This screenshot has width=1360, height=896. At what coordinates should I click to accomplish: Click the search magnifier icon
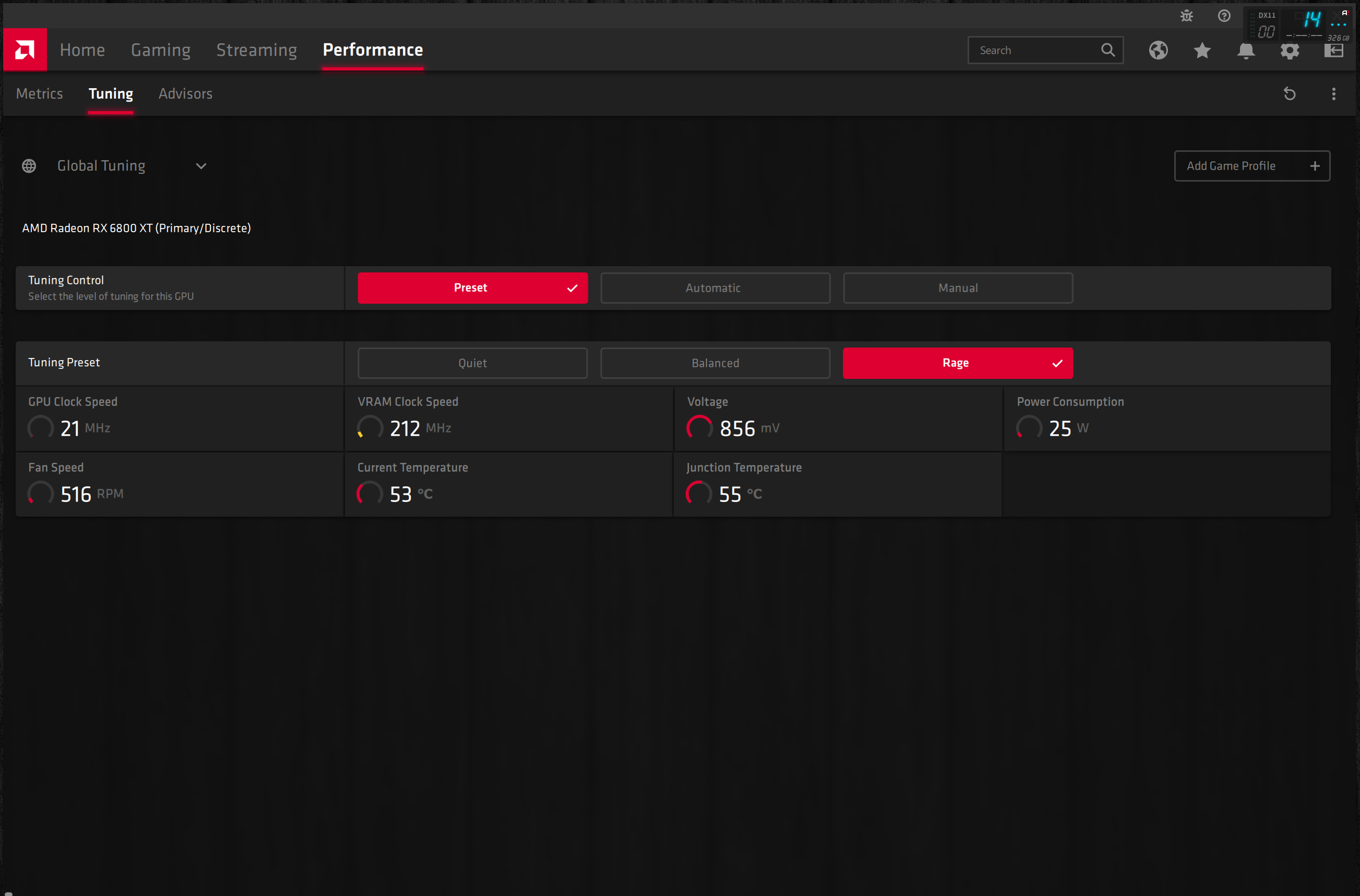1107,50
